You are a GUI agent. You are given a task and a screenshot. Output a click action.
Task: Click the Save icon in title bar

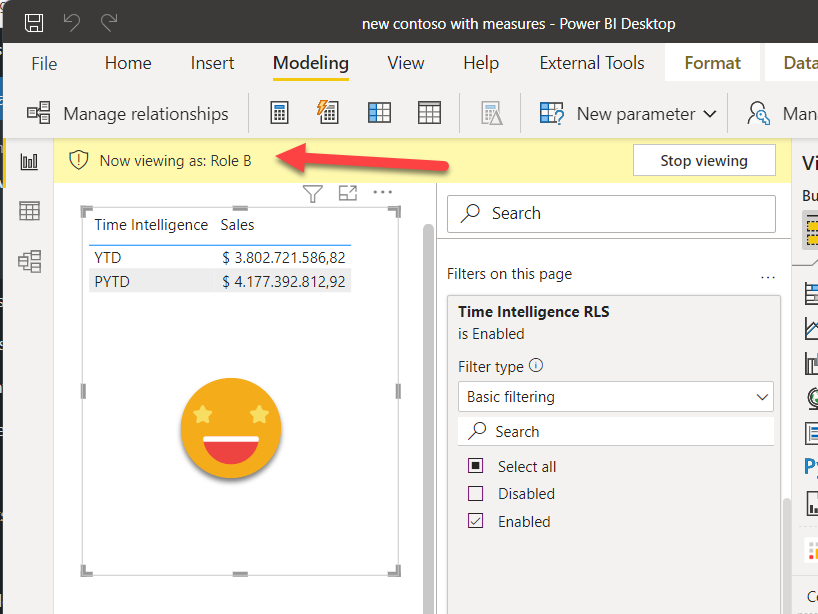pos(34,23)
